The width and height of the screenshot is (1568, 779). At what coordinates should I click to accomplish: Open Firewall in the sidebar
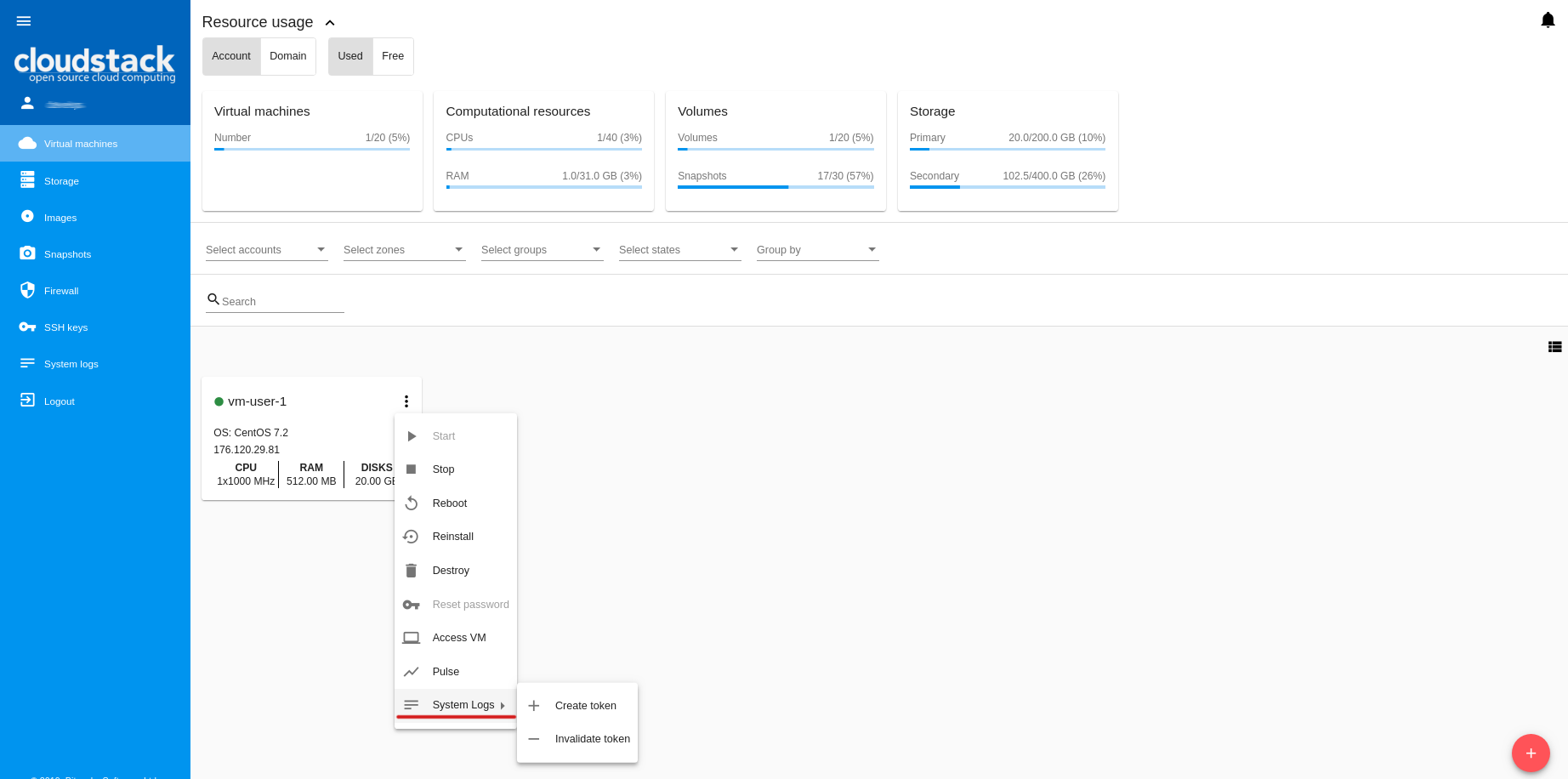(95, 290)
